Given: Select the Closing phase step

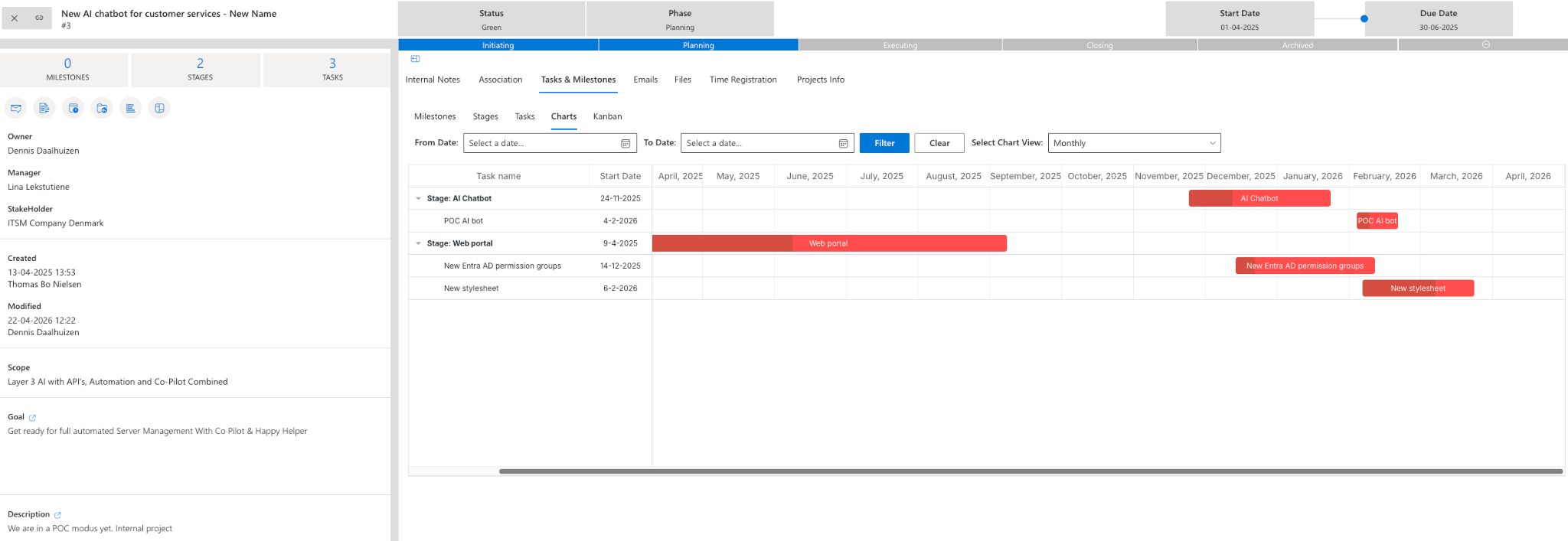Looking at the screenshot, I should coord(1099,45).
